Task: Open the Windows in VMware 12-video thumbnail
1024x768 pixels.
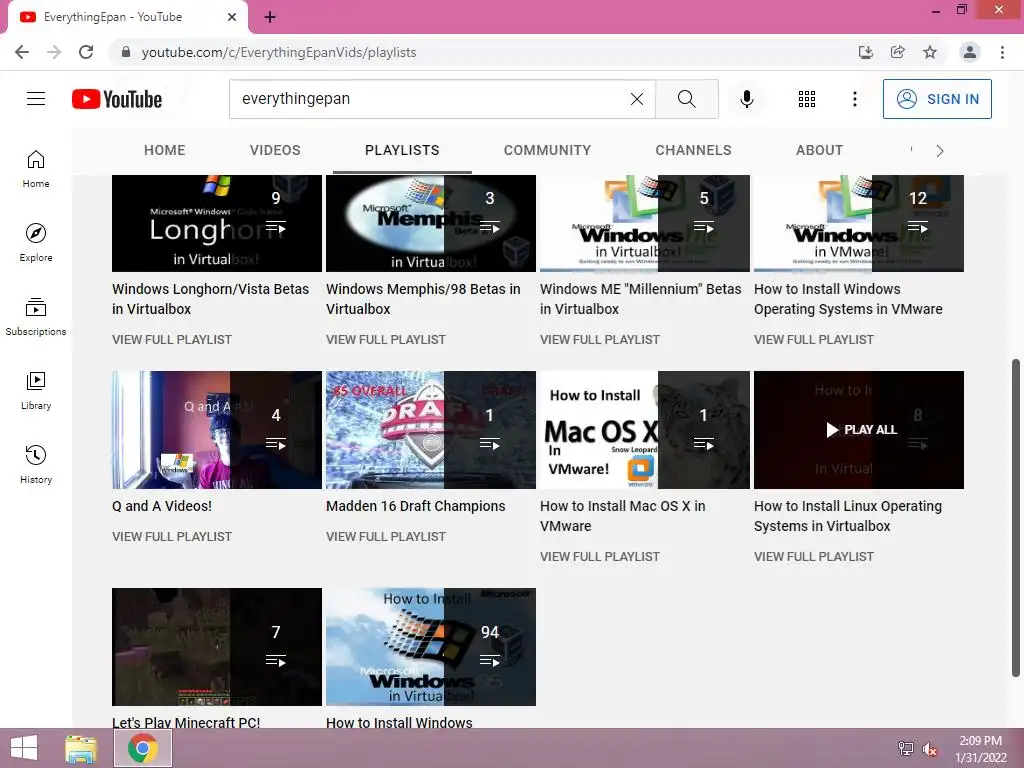Action: pos(859,223)
